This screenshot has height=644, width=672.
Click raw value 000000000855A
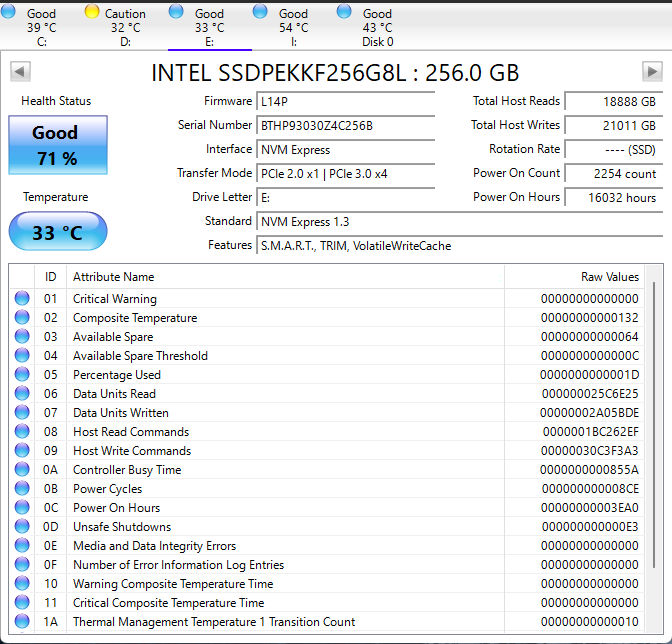point(589,470)
